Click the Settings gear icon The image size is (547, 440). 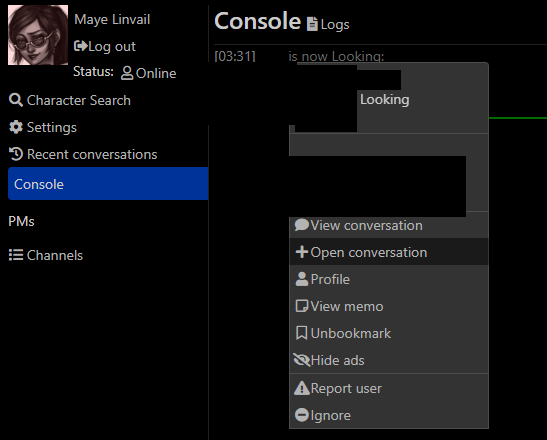pyautogui.click(x=16, y=127)
